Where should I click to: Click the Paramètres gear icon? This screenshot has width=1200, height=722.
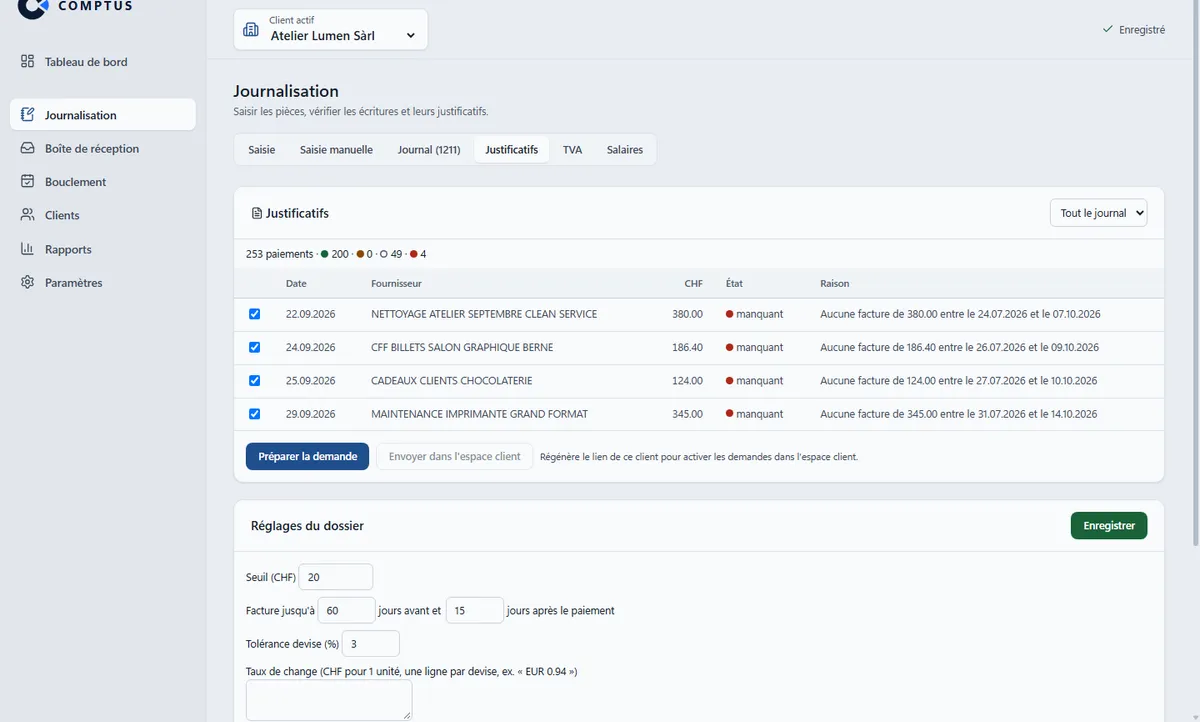pyautogui.click(x=28, y=282)
